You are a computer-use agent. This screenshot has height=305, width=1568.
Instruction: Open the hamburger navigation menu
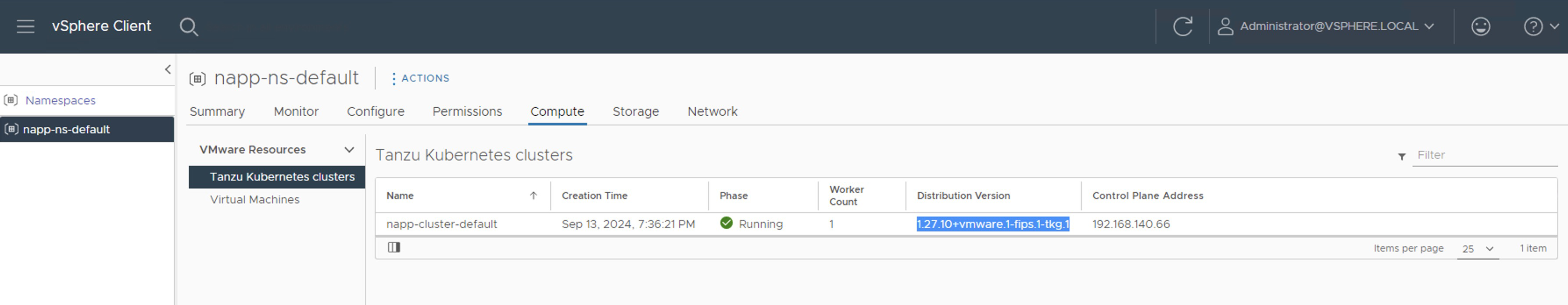point(25,26)
